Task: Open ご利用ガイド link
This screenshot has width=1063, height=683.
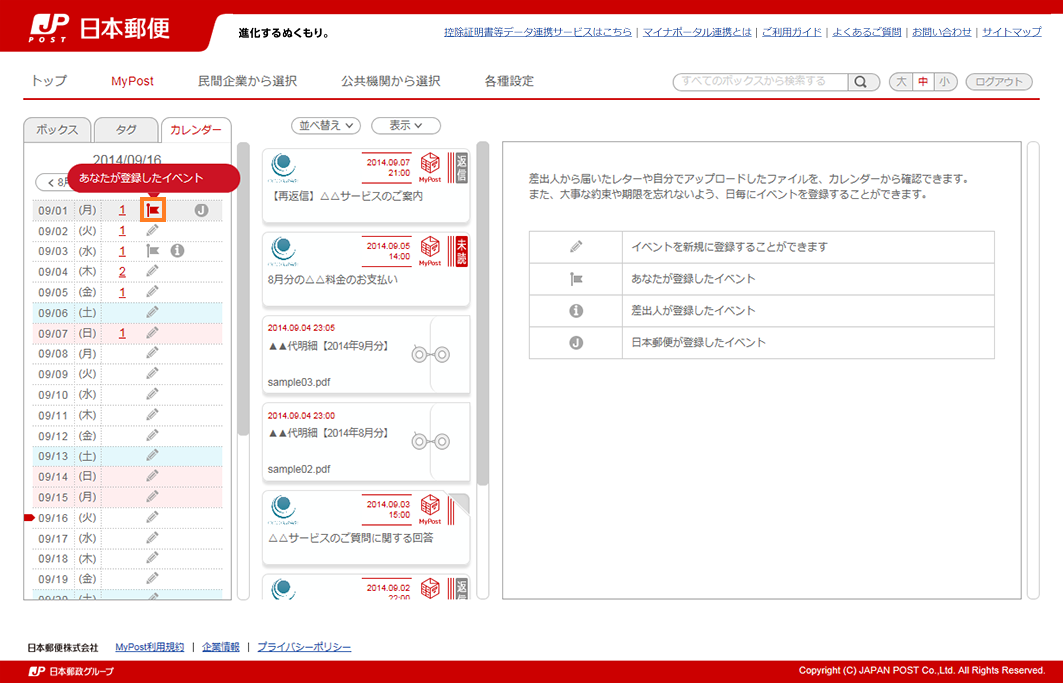Action: pyautogui.click(x=791, y=32)
